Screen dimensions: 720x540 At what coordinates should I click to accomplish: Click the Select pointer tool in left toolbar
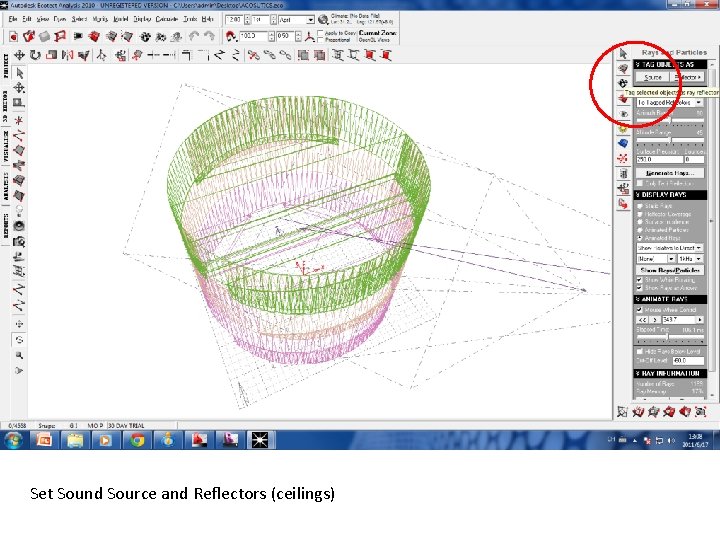pos(19,73)
